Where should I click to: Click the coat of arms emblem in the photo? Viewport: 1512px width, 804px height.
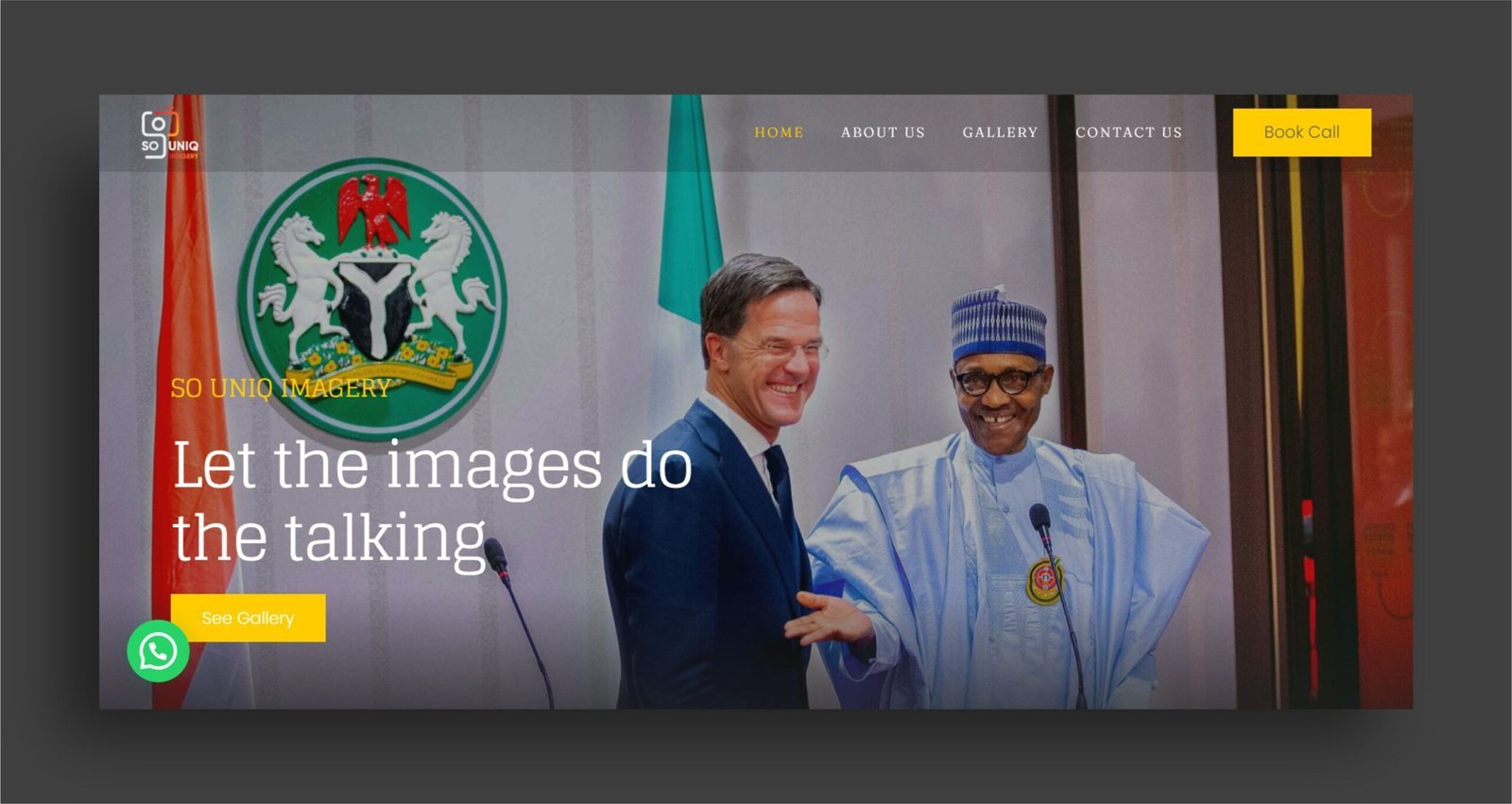[x=372, y=295]
